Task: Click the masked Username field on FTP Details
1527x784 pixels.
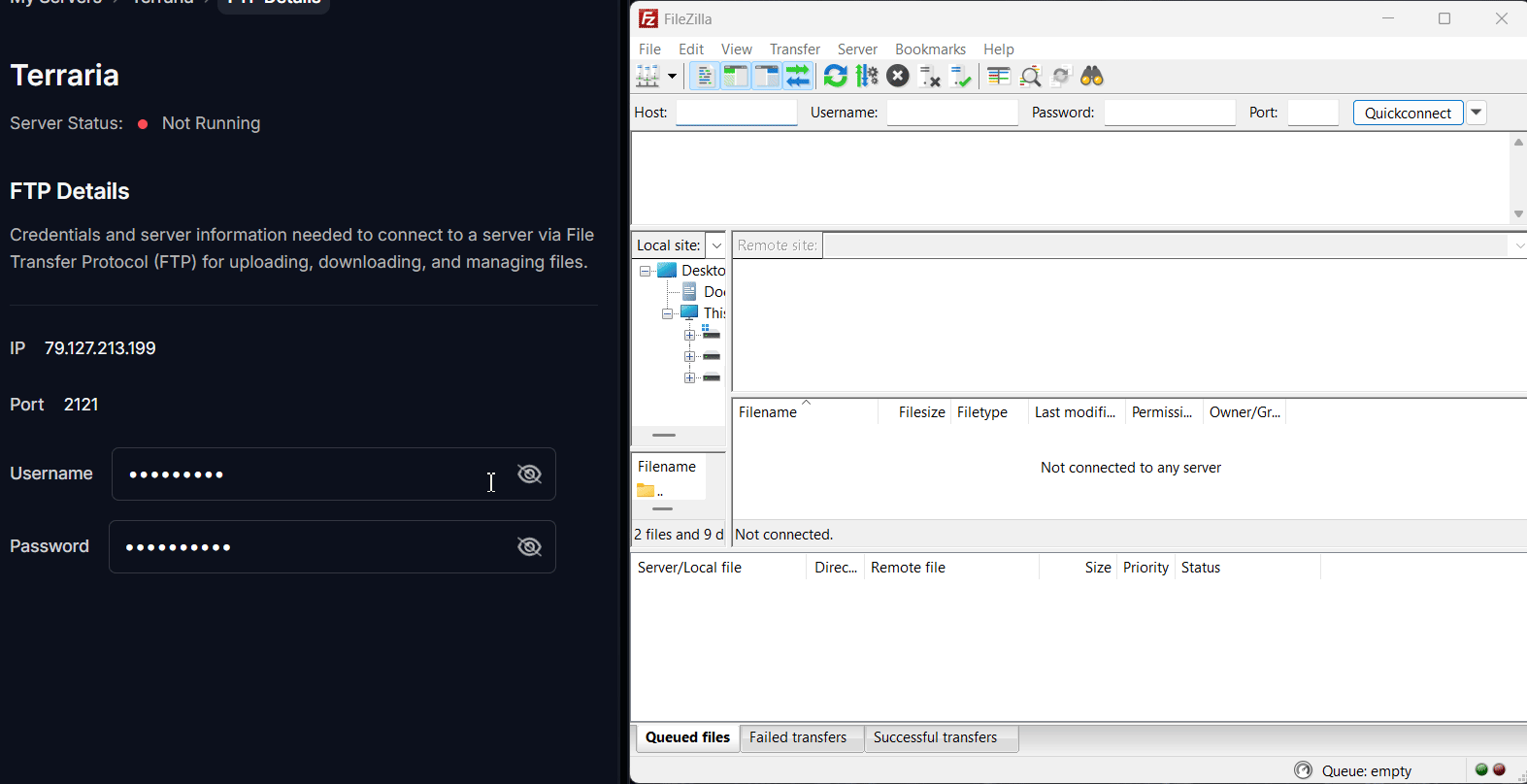Action: [333, 474]
